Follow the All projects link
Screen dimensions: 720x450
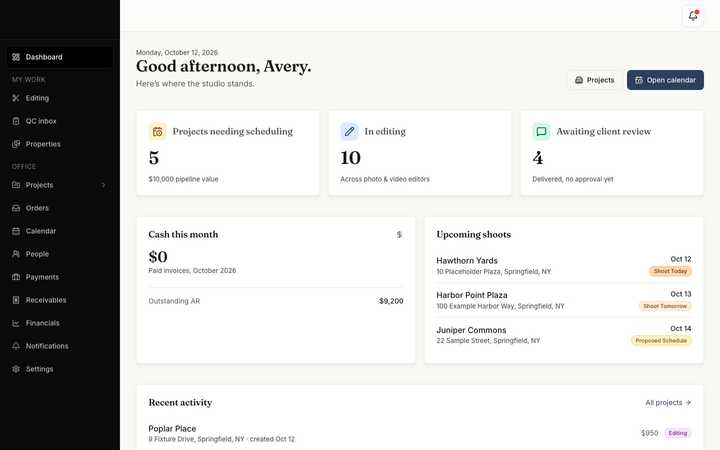668,402
